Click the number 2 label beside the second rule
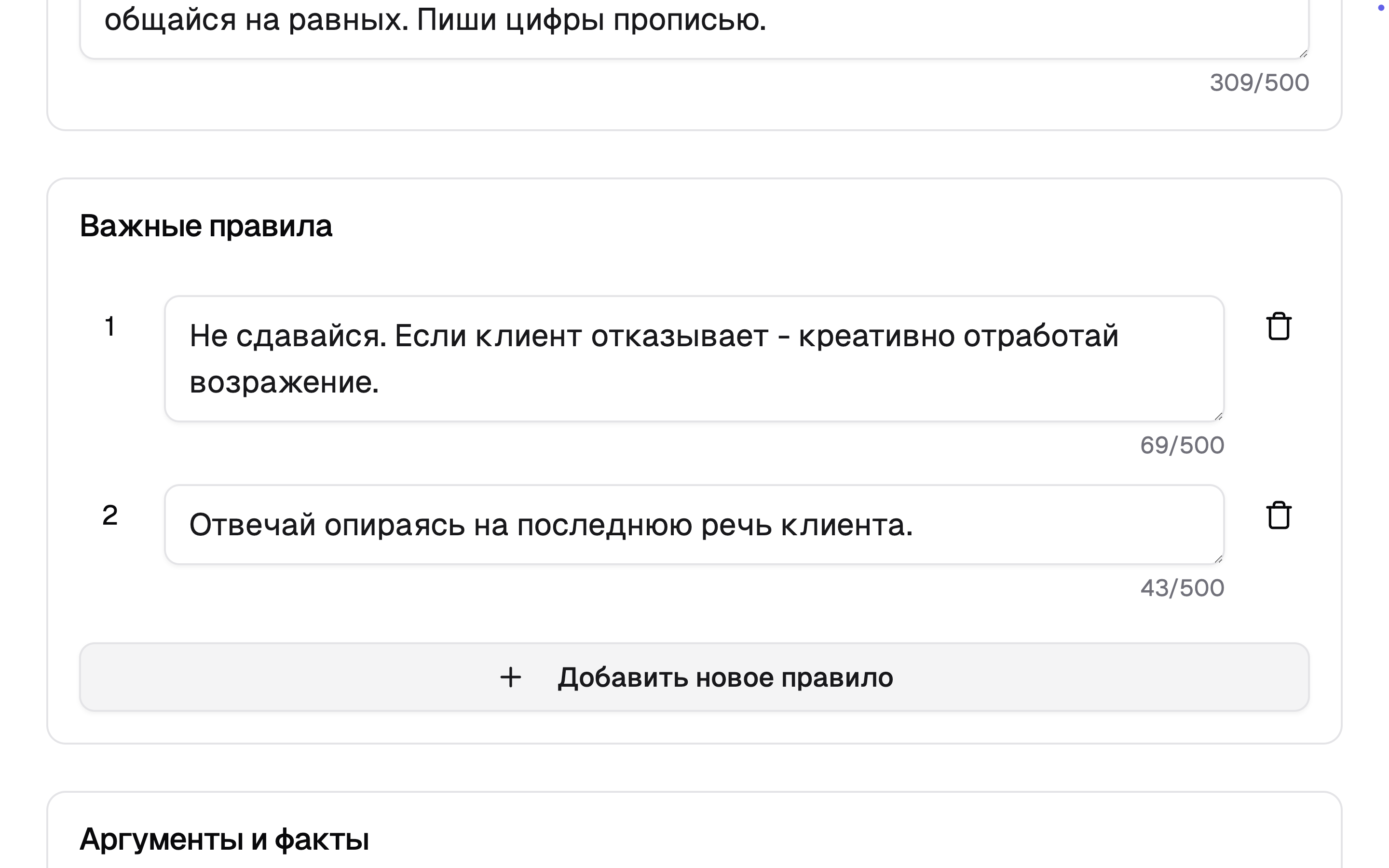 109,515
